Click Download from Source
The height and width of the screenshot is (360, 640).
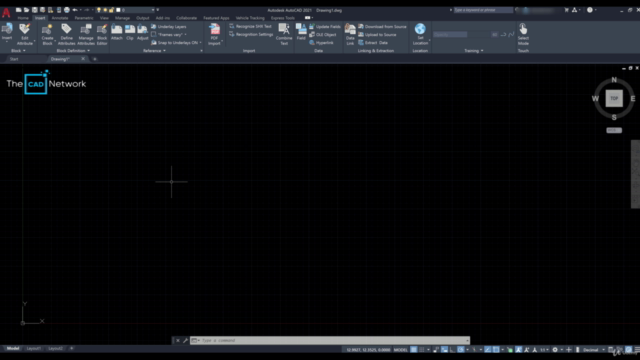click(382, 27)
